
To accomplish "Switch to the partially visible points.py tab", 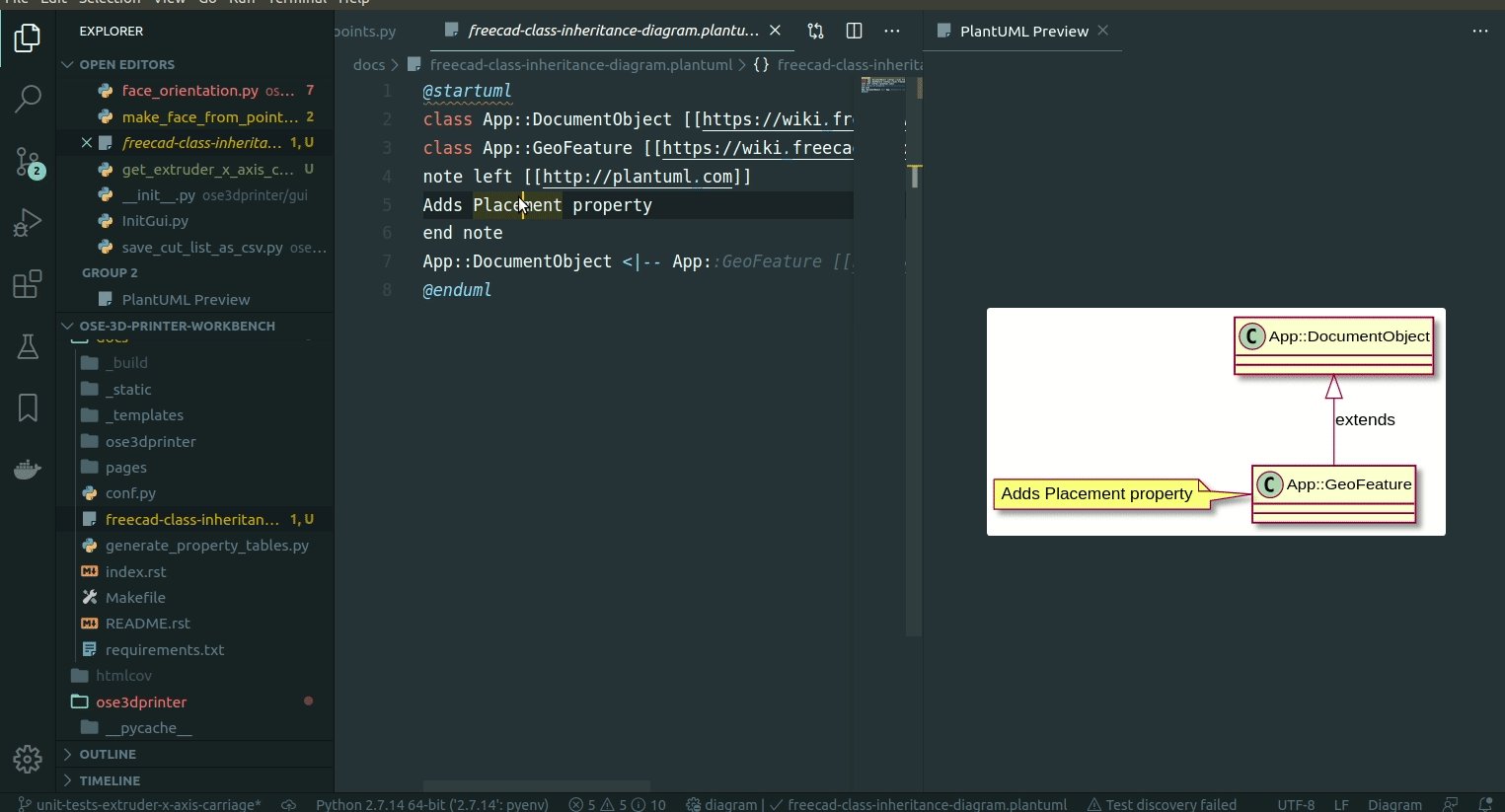I will click(x=366, y=31).
